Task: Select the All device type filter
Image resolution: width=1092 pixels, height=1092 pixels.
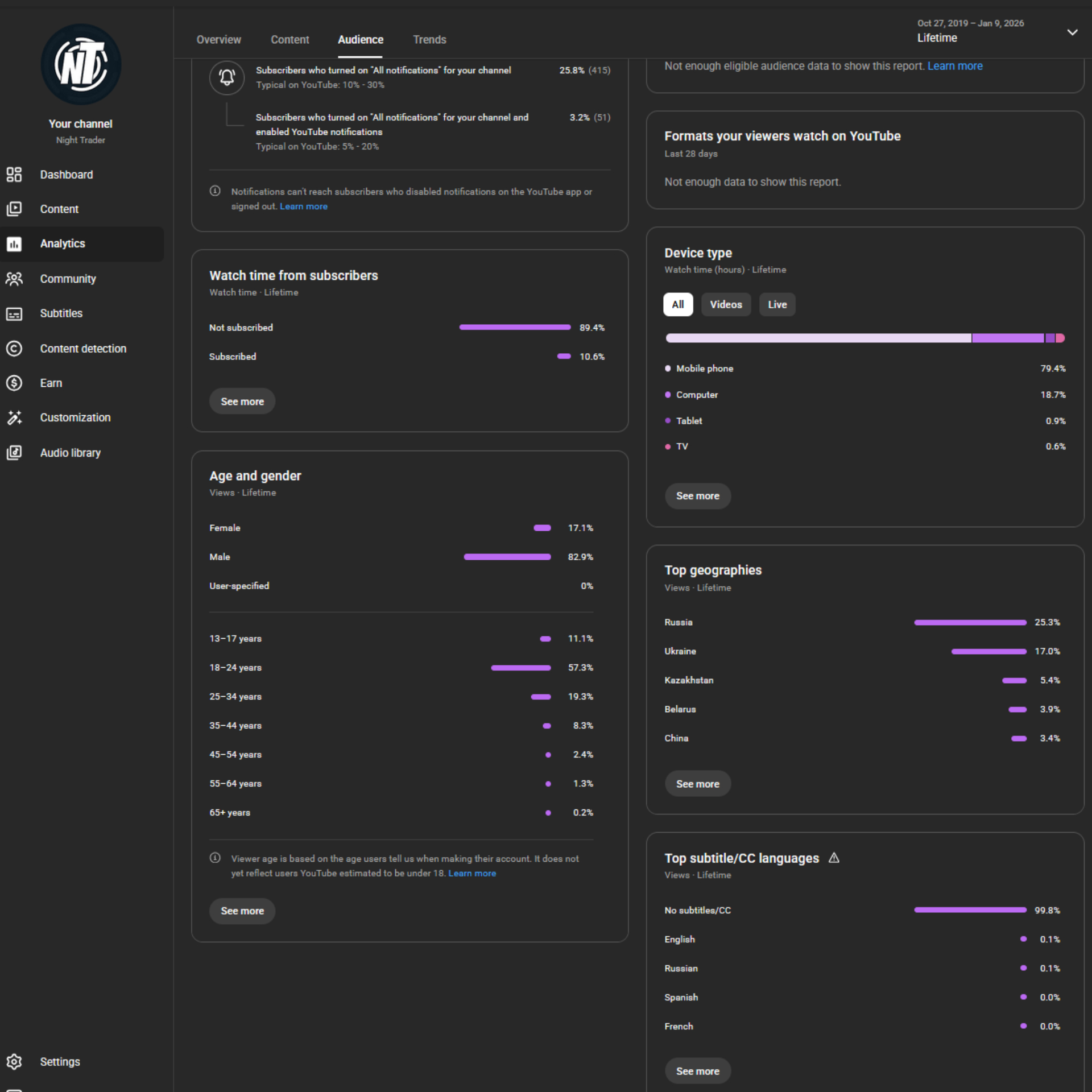Action: (677, 304)
